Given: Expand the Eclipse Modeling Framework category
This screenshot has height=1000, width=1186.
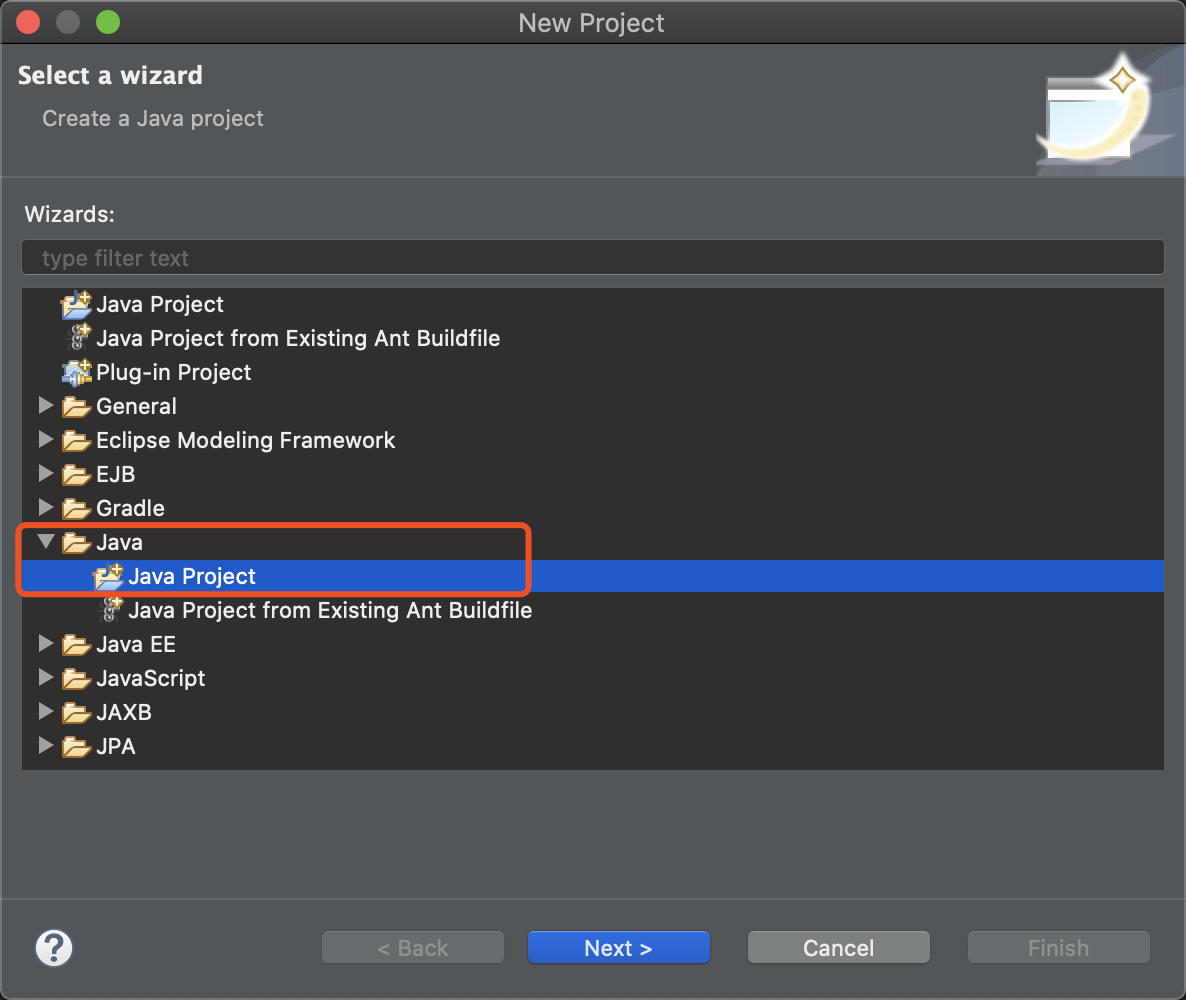Looking at the screenshot, I should click(46, 439).
